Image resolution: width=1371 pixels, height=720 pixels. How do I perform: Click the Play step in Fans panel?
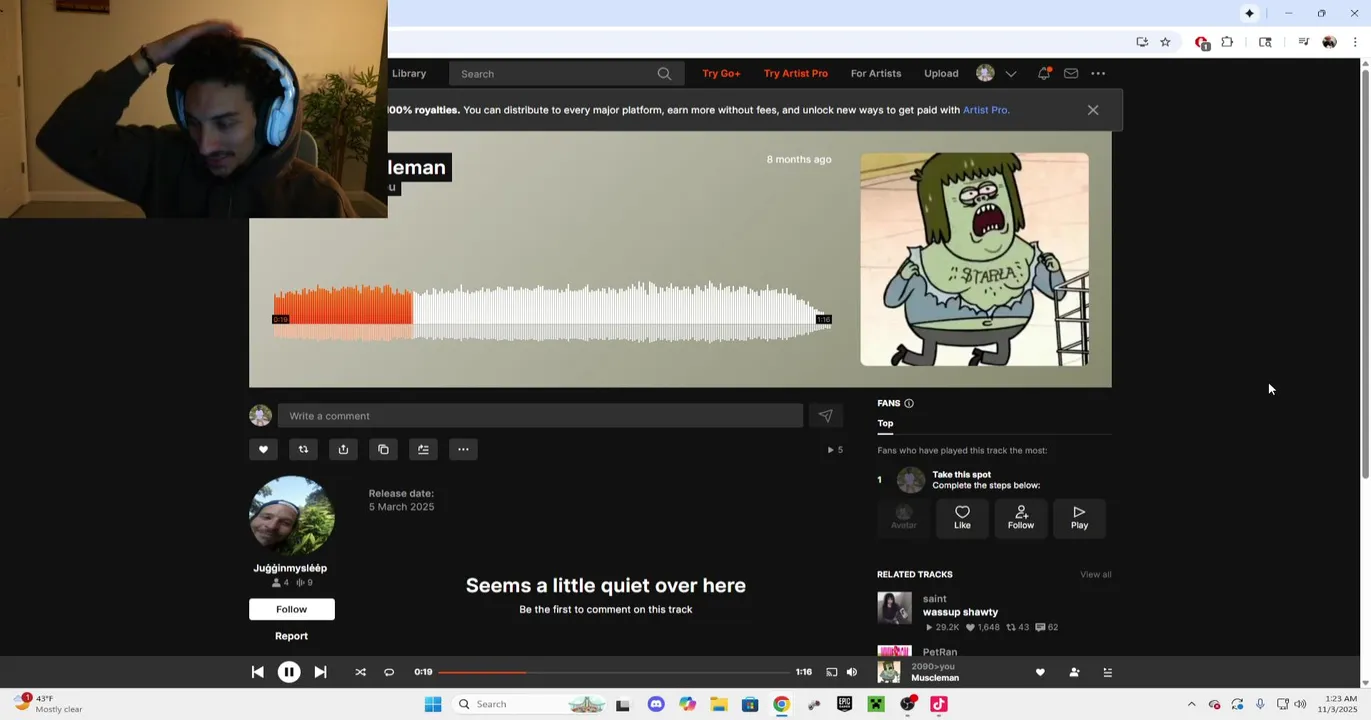click(x=1079, y=518)
